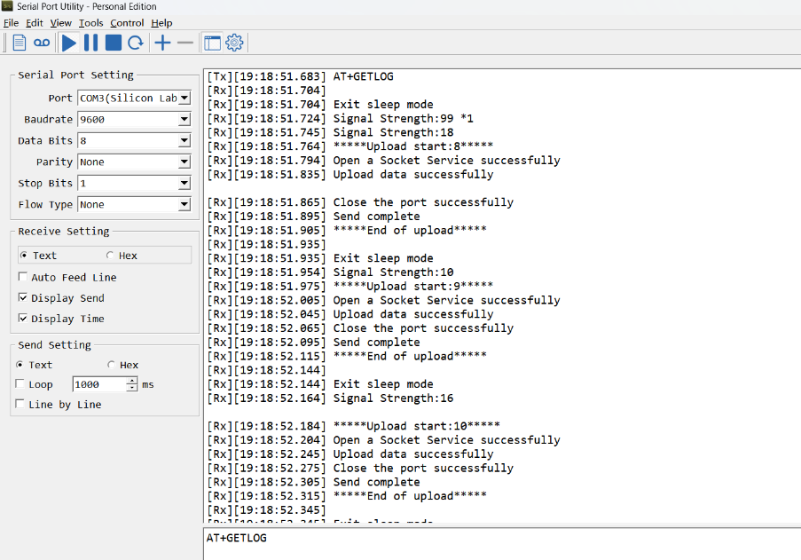Add a port with the plus icon
The image size is (801, 560).
tap(162, 43)
